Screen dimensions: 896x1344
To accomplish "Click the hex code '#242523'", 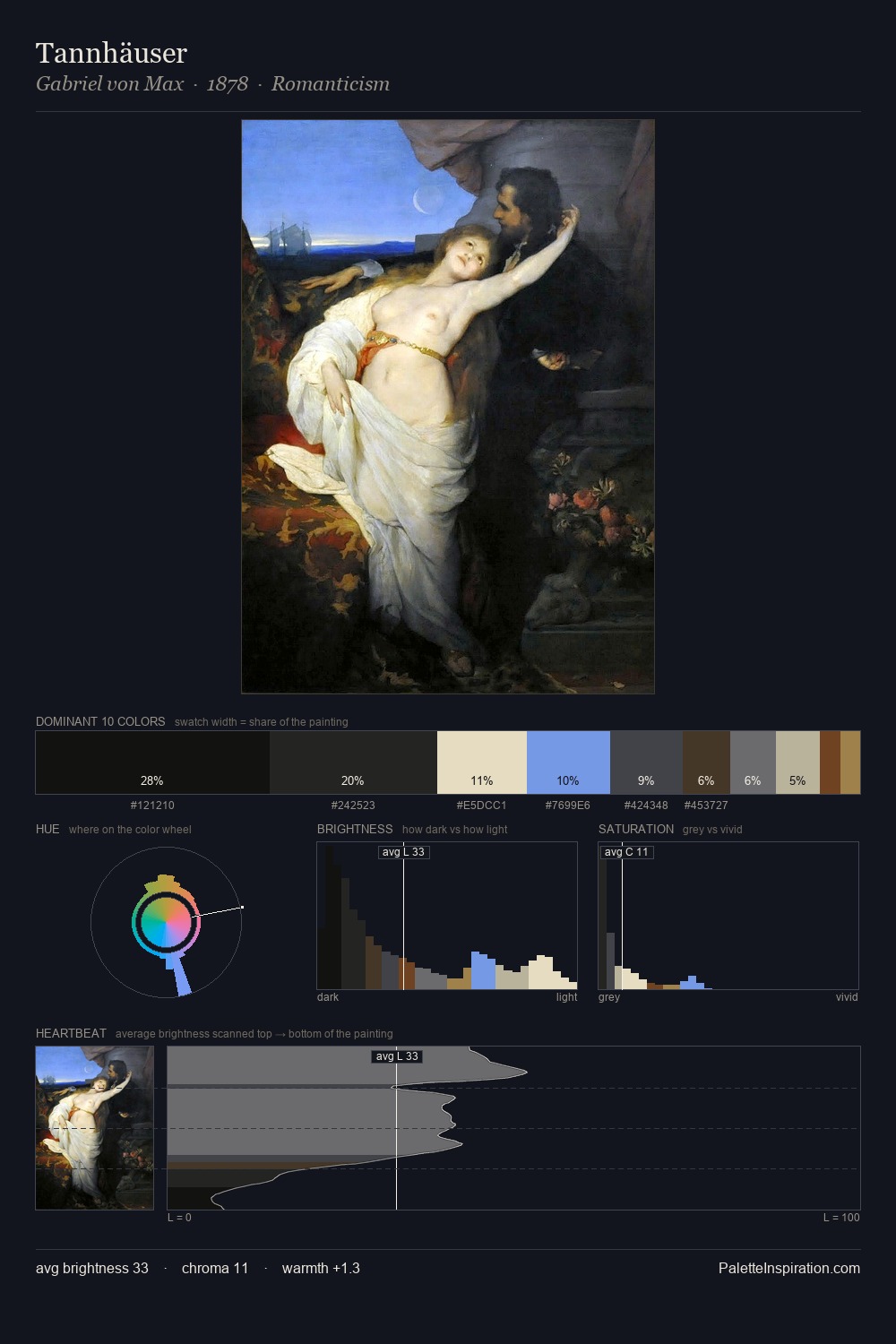I will point(353,806).
